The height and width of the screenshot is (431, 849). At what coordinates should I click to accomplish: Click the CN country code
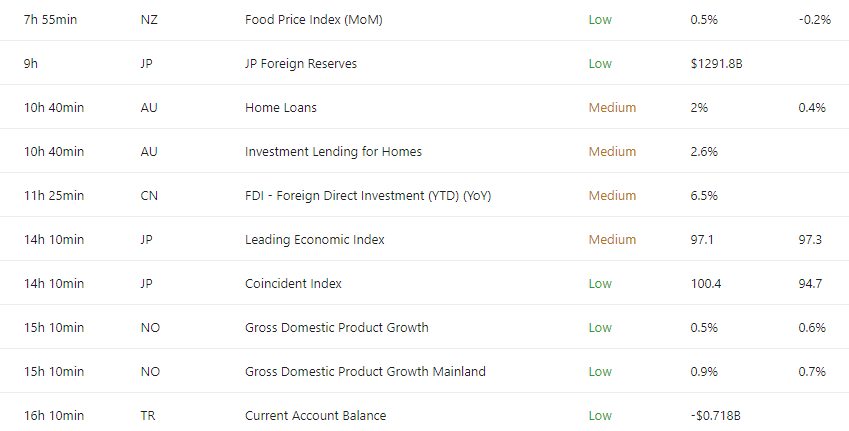point(150,196)
